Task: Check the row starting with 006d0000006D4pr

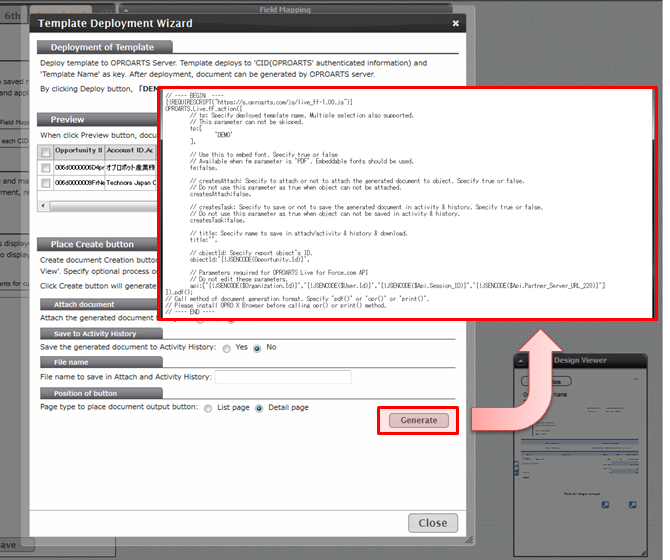Action: coord(46,167)
